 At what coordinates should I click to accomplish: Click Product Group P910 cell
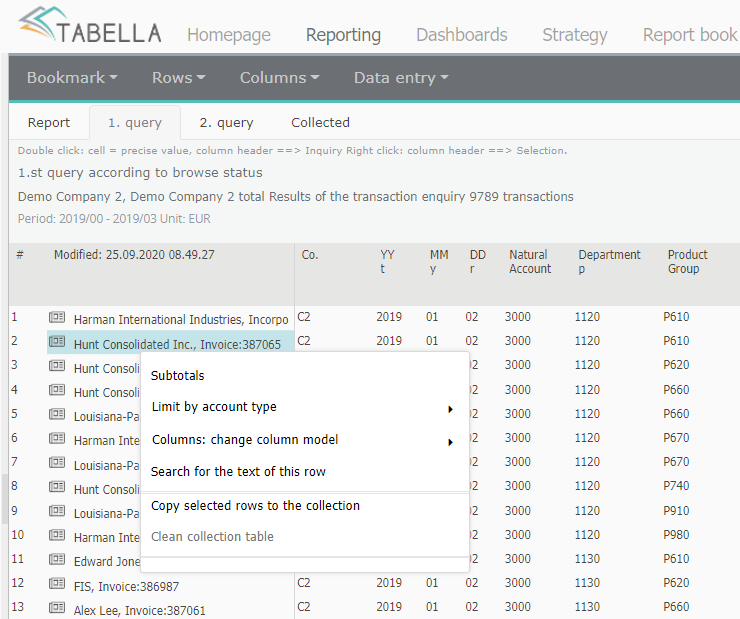click(x=676, y=510)
